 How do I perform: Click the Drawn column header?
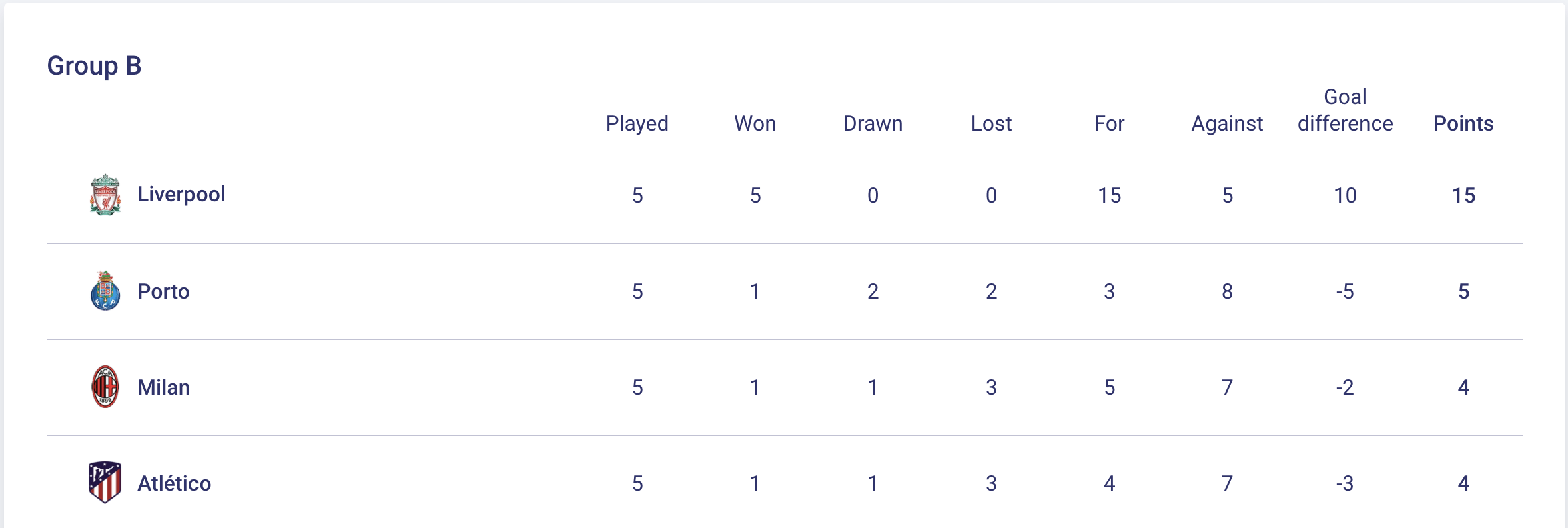[873, 123]
